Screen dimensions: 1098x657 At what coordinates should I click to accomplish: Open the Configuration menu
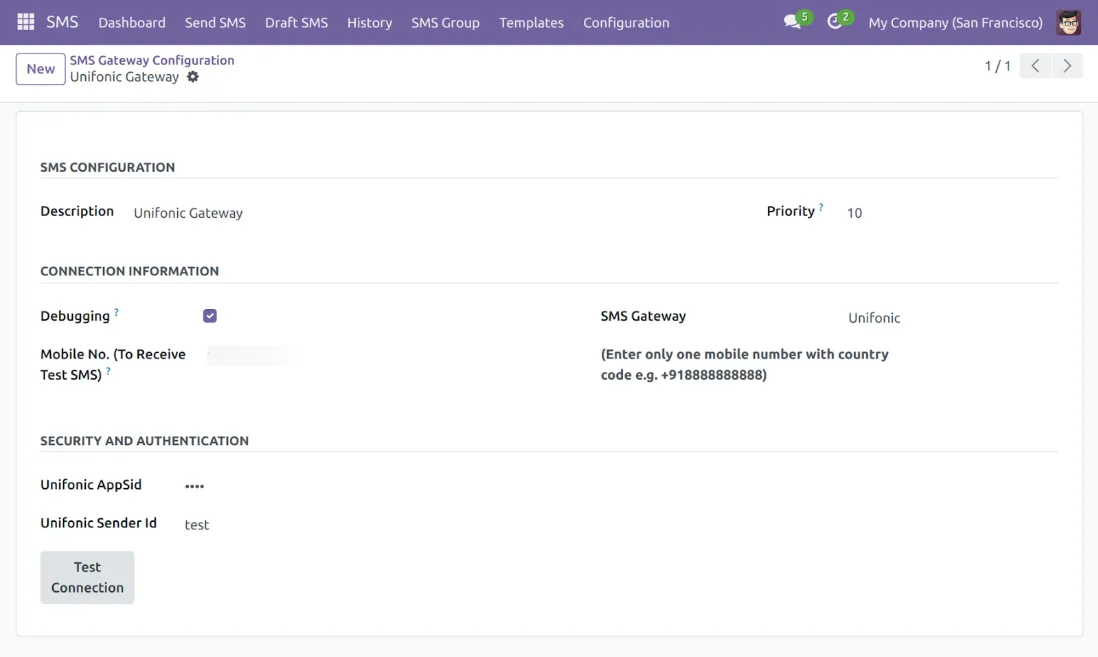pyautogui.click(x=626, y=22)
